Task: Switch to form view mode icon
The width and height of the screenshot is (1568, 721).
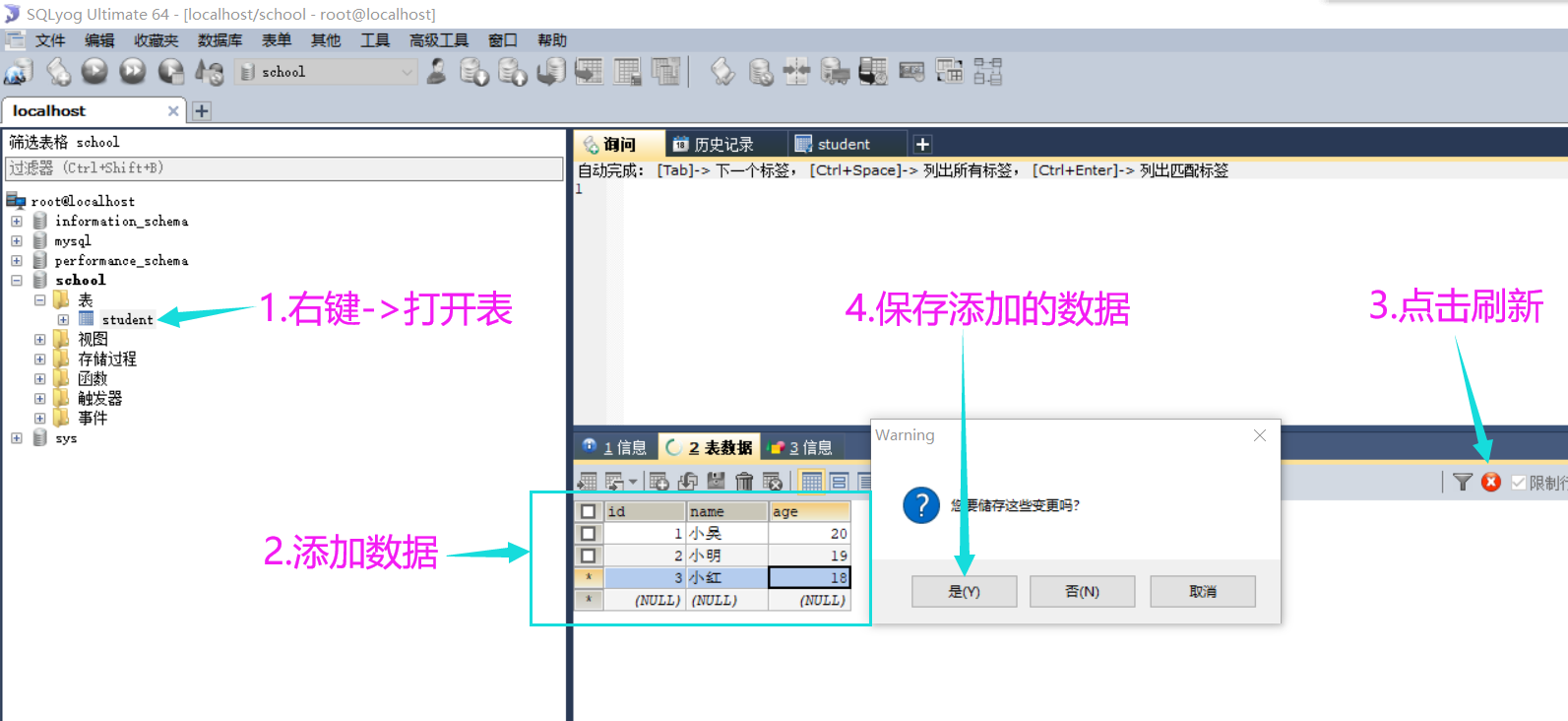Action: (840, 482)
